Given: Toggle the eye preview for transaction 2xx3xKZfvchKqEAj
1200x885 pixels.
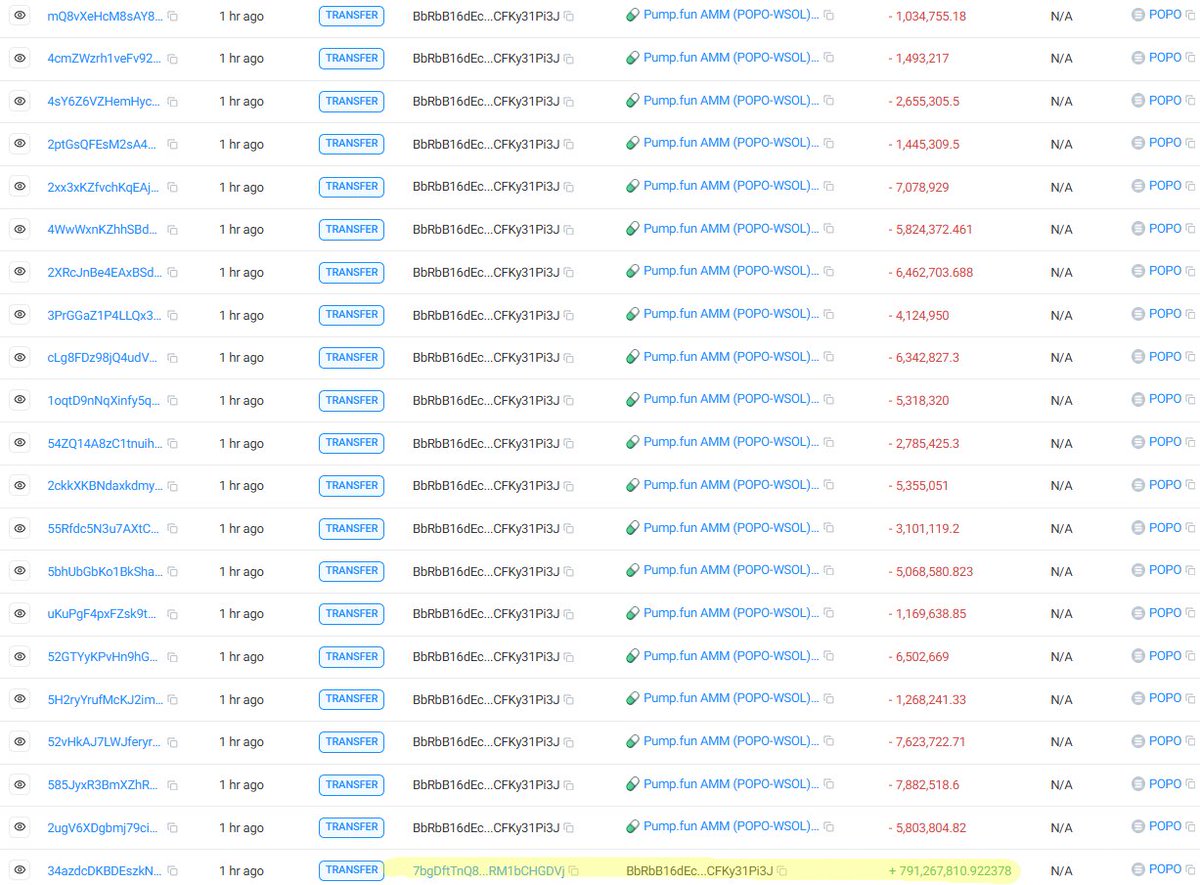Looking at the screenshot, I should 19,186.
